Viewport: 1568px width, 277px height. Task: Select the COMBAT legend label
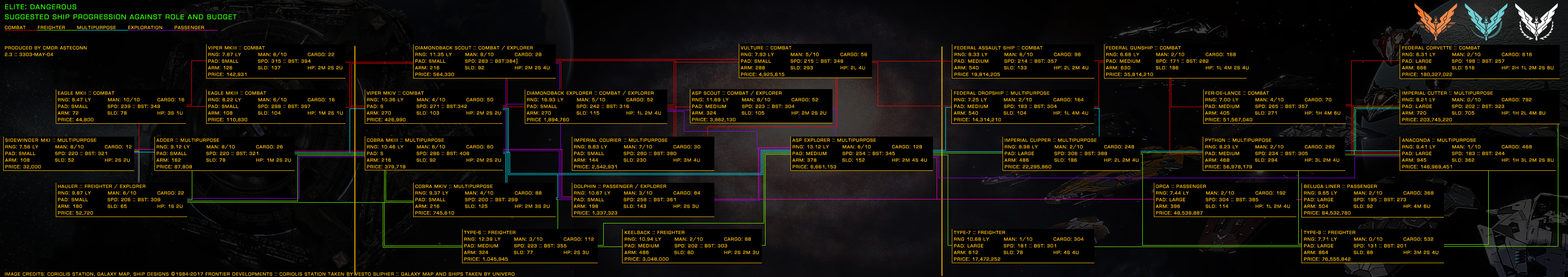(x=15, y=27)
